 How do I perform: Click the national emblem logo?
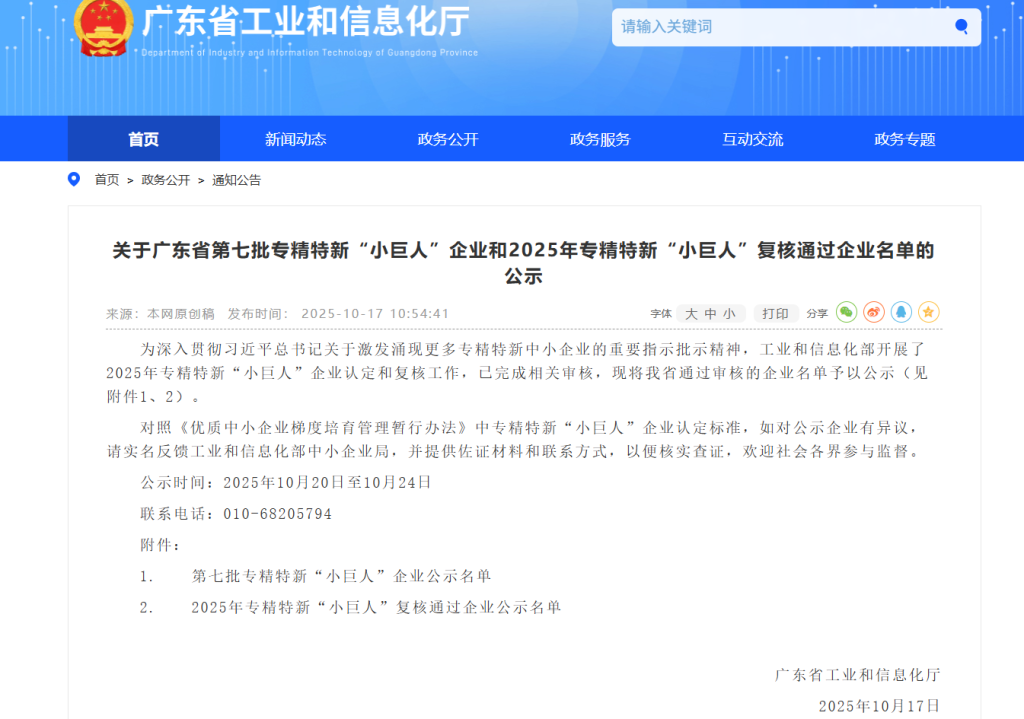click(104, 27)
